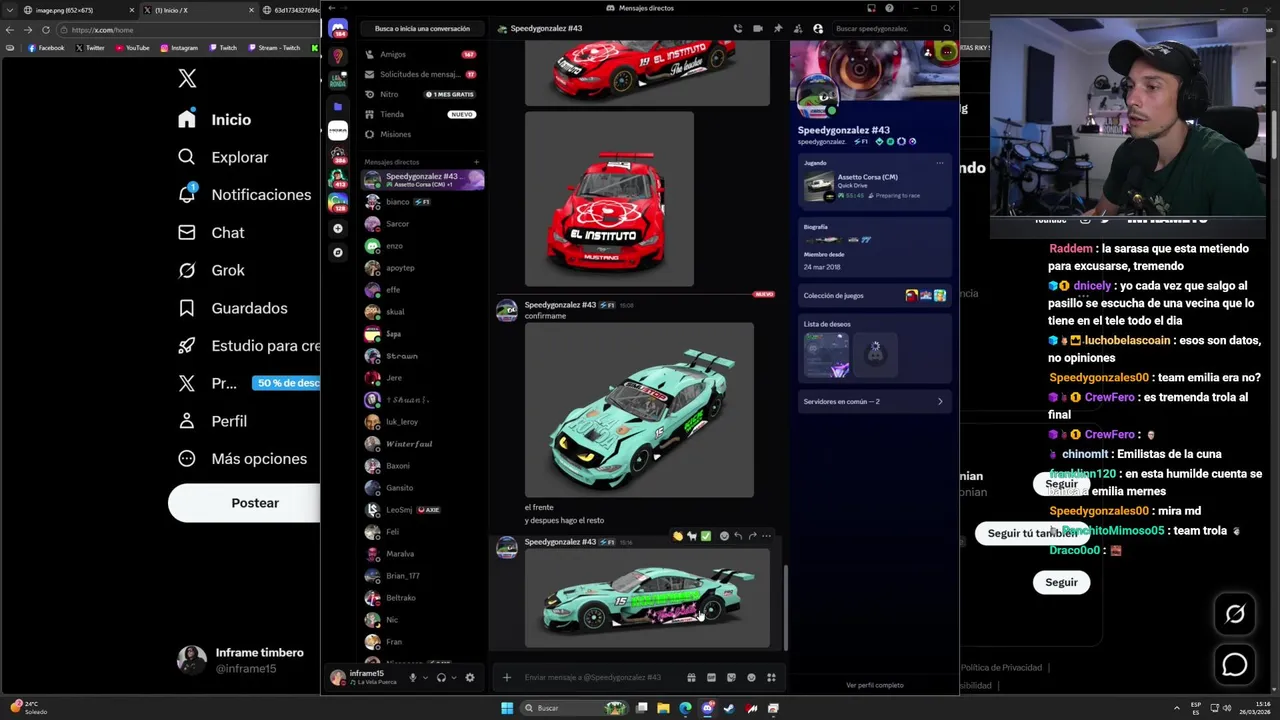Open Discord help question-mark icon

point(889,8)
